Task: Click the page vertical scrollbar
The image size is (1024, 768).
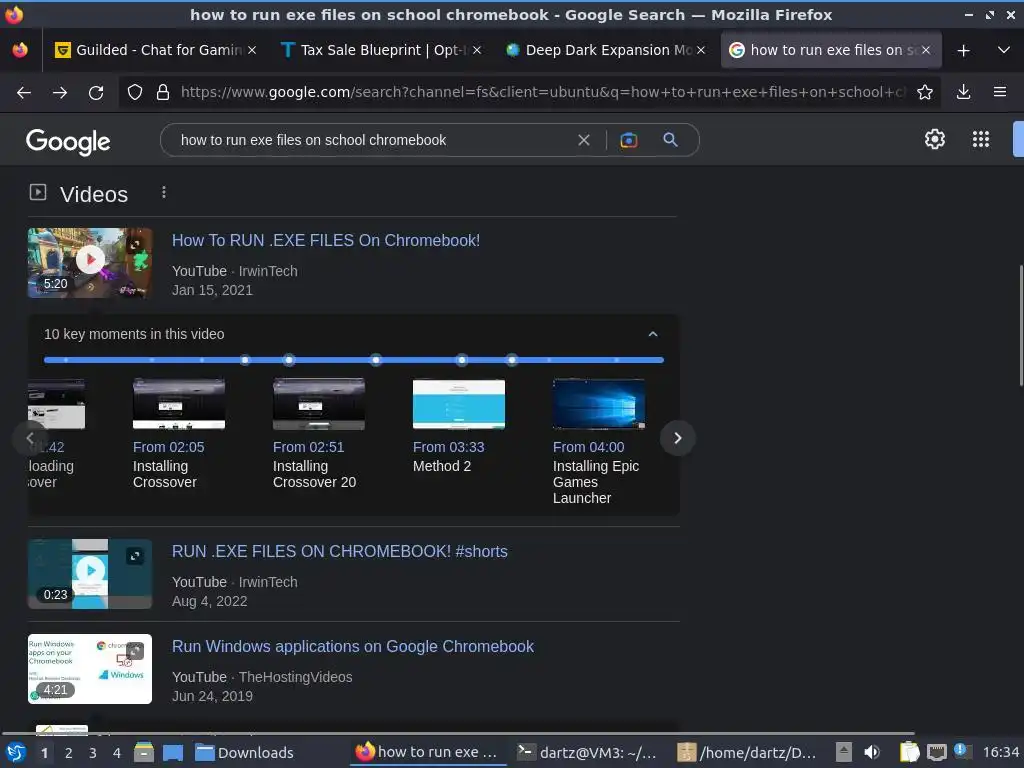Action: (x=1020, y=325)
